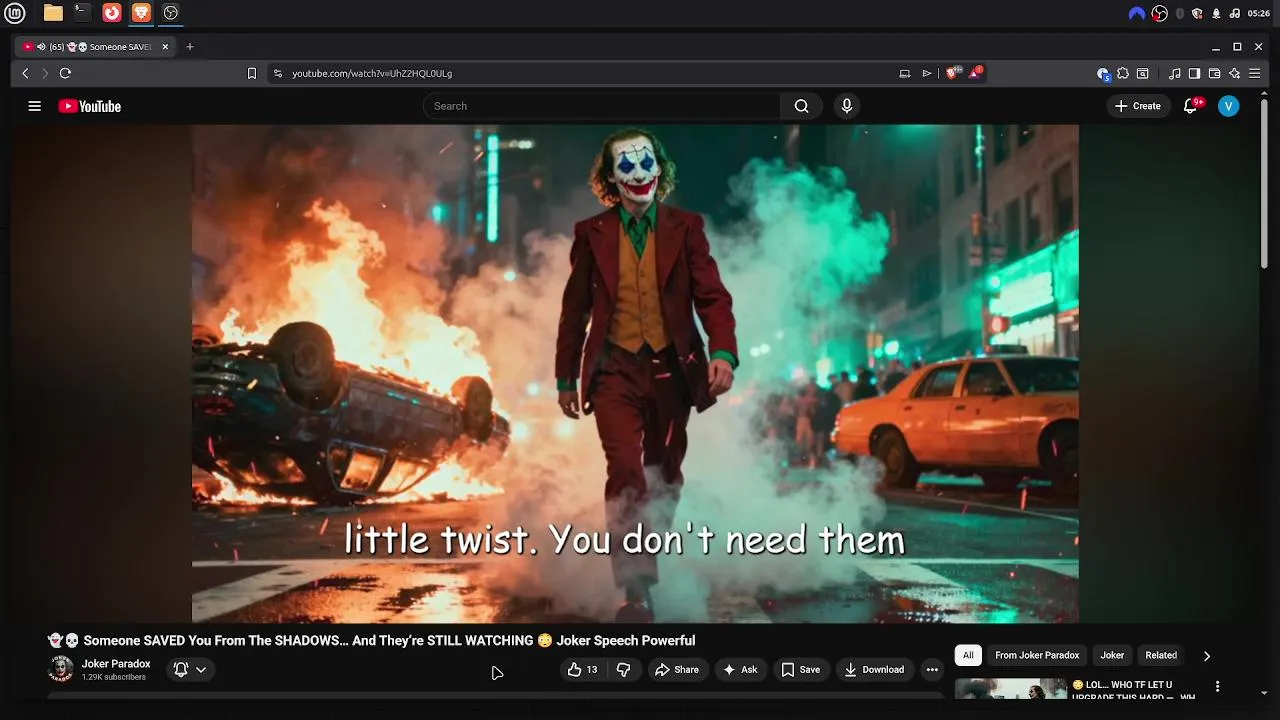Open the system notifications bell in tray

(x=1216, y=13)
